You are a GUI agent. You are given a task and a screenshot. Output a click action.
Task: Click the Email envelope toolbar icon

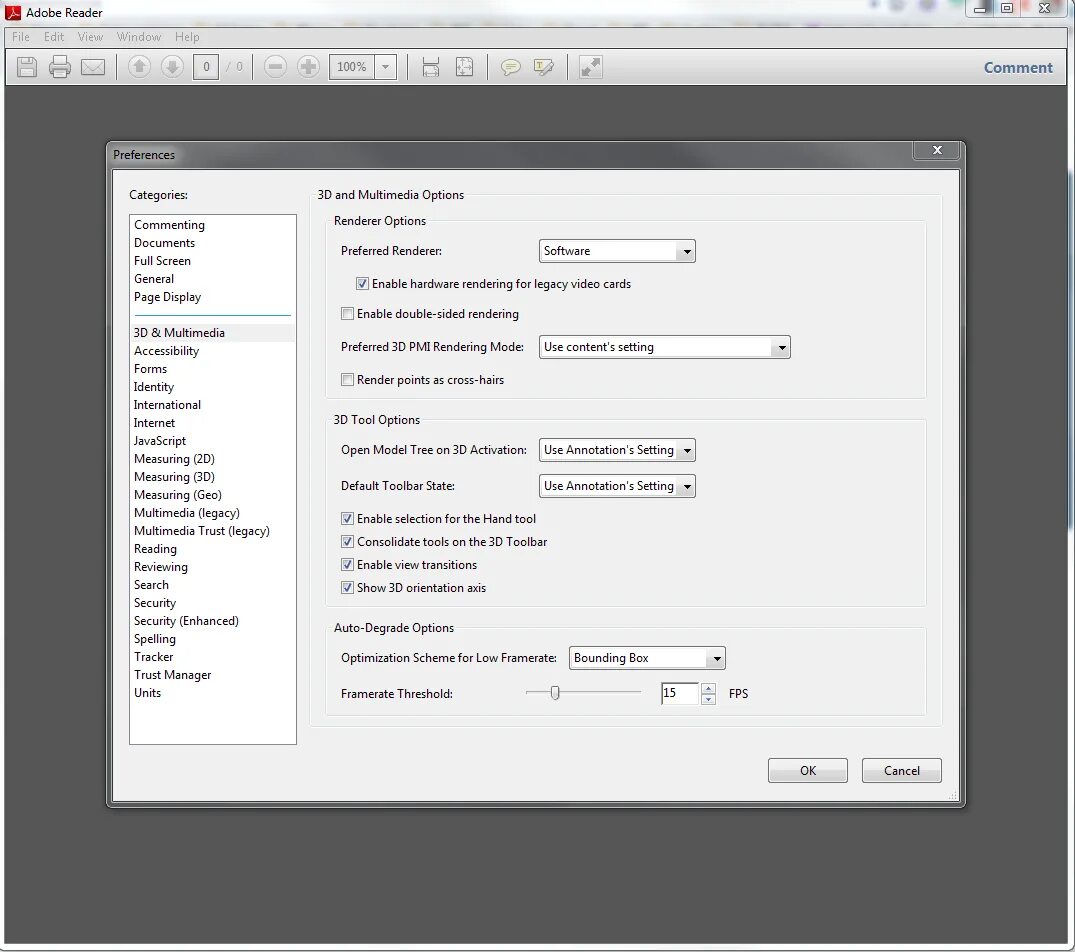[x=93, y=67]
